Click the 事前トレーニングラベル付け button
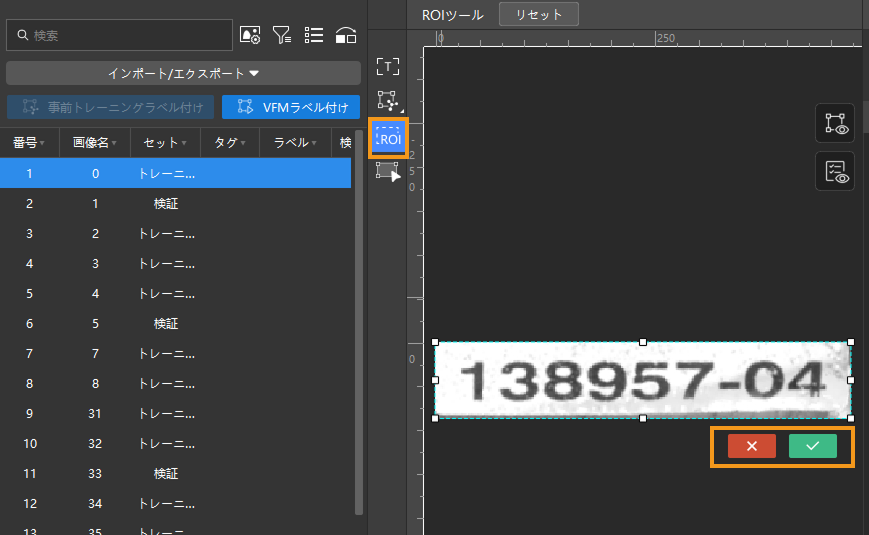 coord(110,107)
